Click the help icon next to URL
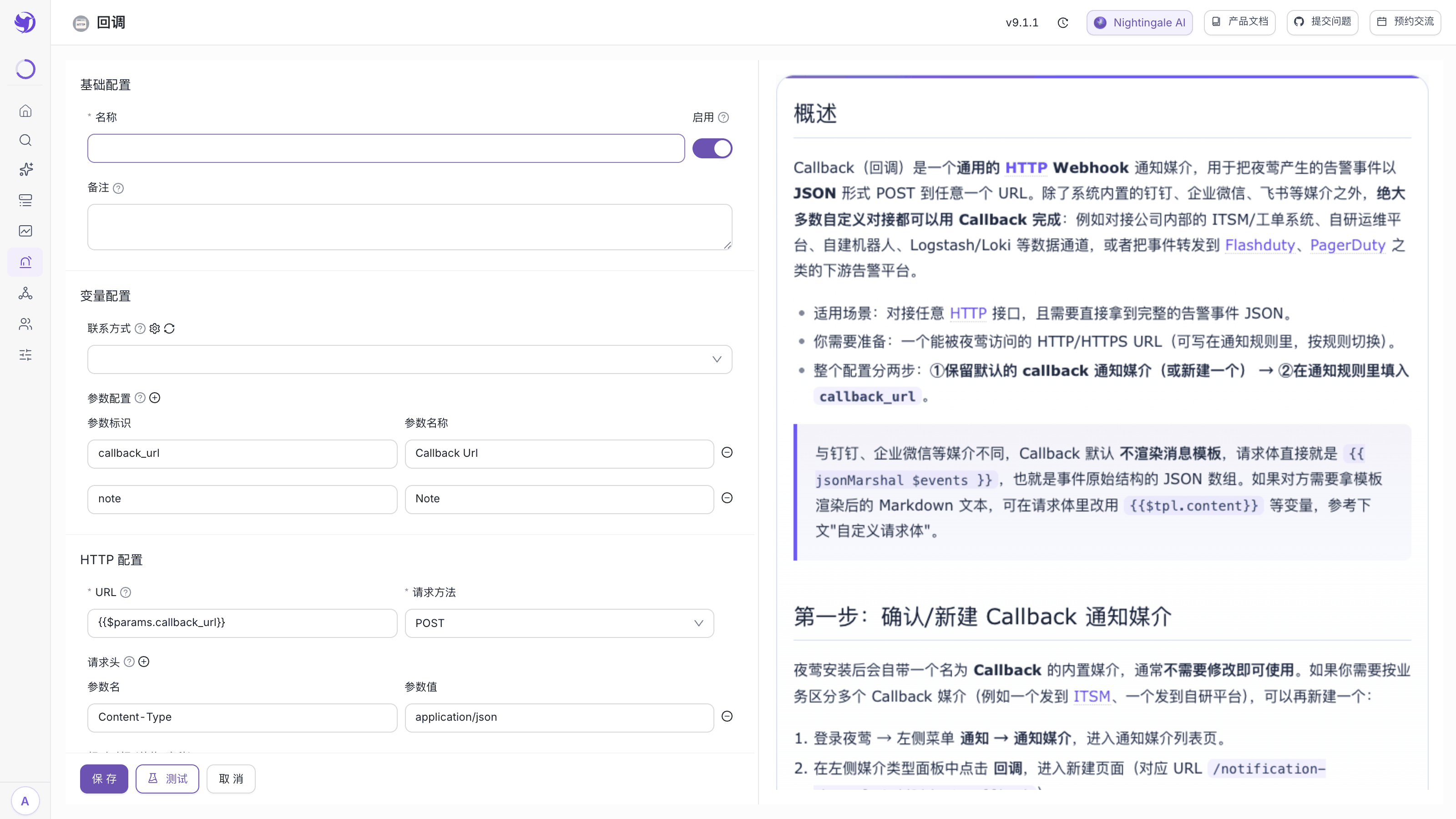The width and height of the screenshot is (1456, 819). pos(126,592)
